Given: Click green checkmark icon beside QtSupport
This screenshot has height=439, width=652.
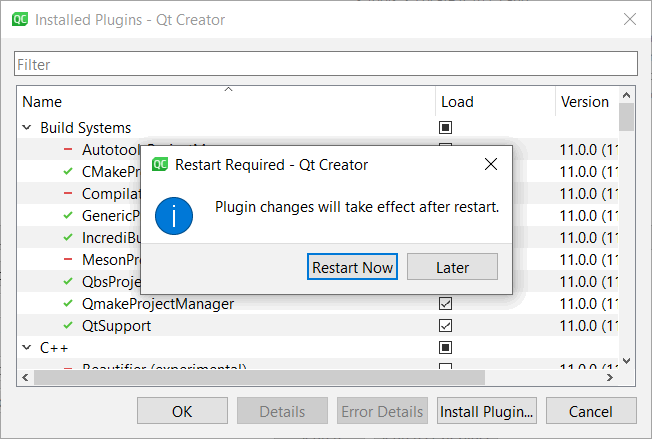Looking at the screenshot, I should pos(67,326).
